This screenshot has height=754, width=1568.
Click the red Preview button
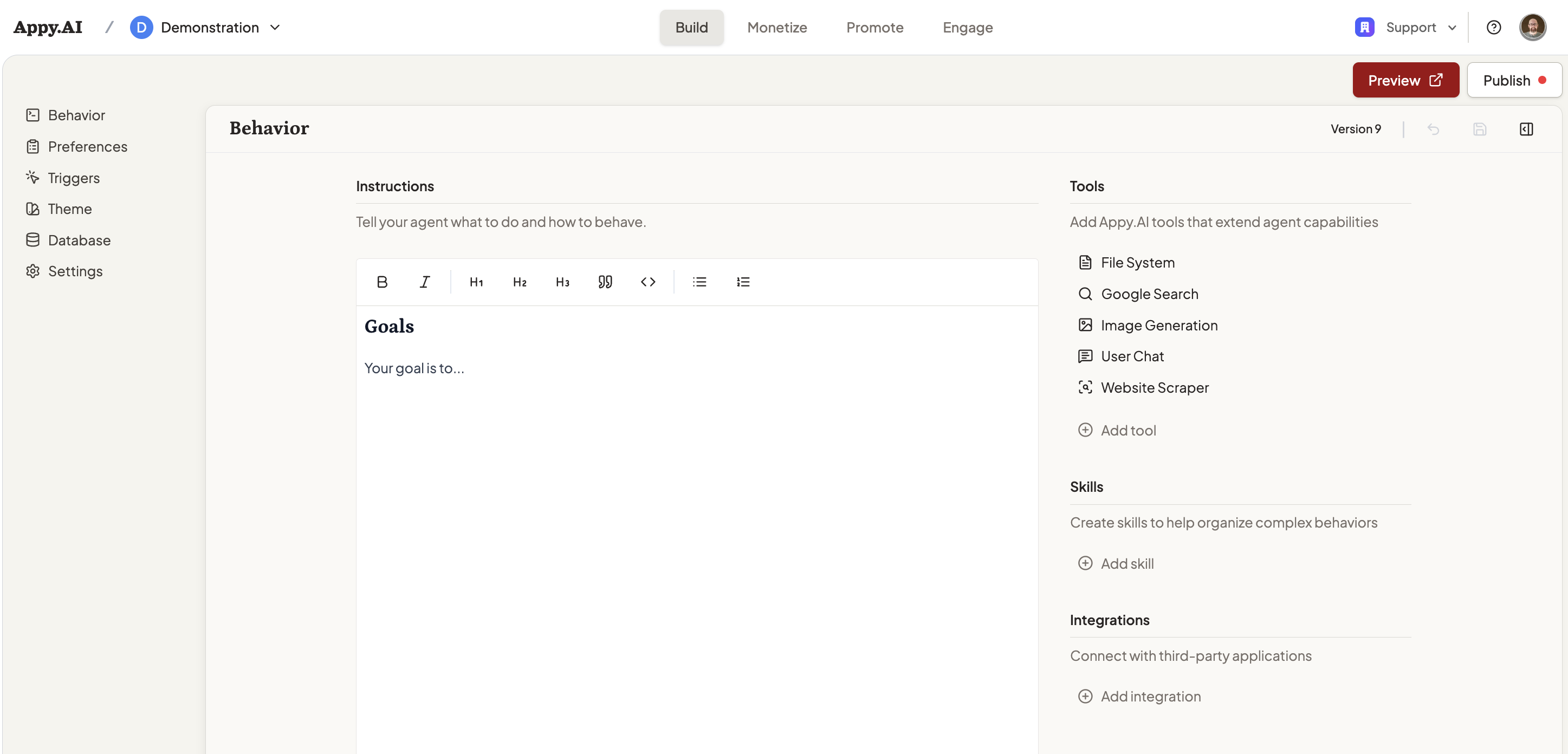pyautogui.click(x=1405, y=80)
